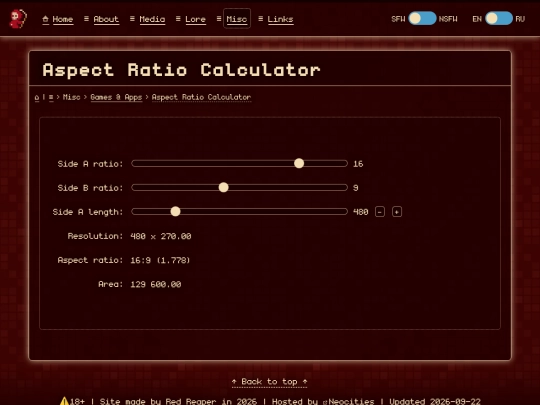The image size is (540, 405).
Task: Click the Aspect Ratio Calculator page heading
Action: 181,70
